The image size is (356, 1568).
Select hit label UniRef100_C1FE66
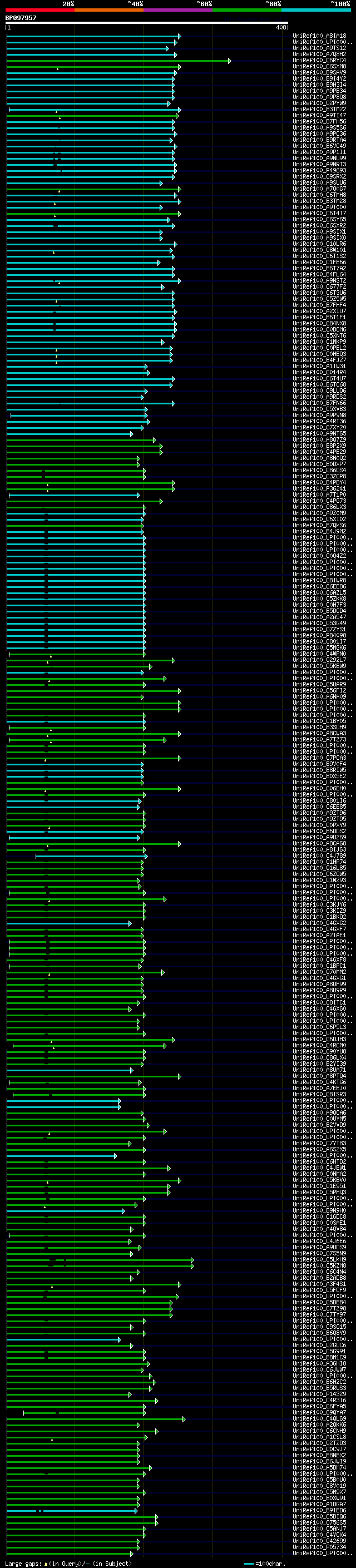319,262
